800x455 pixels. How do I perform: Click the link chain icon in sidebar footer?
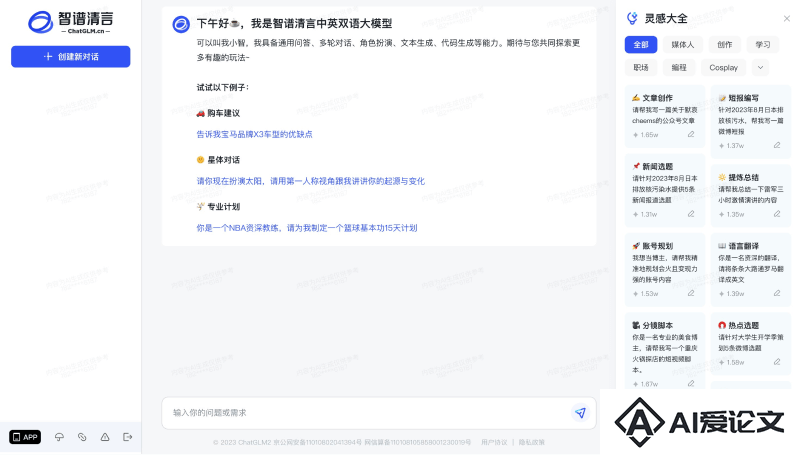point(82,437)
